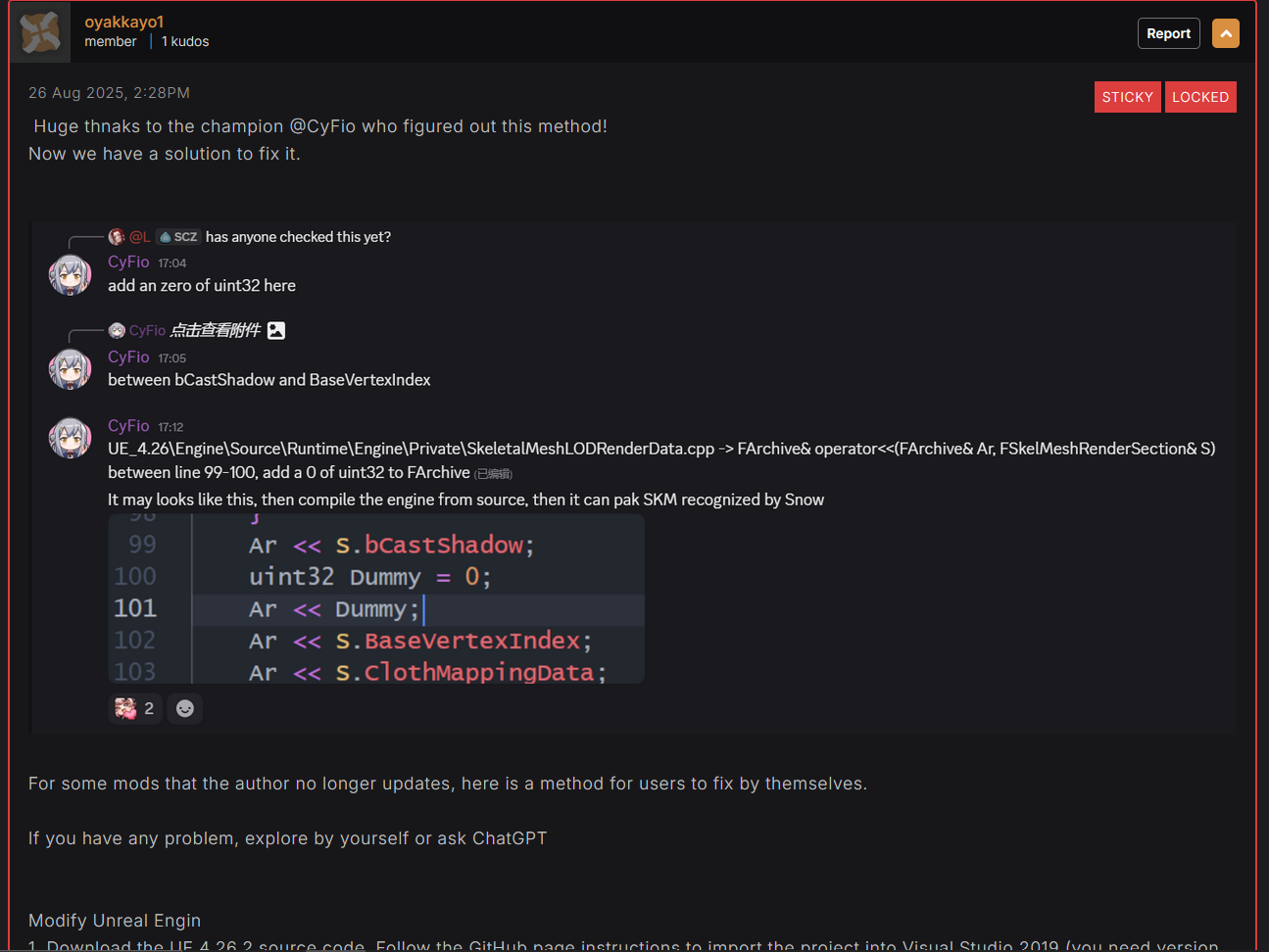Click the SCZ server tag badge
The width and height of the screenshot is (1269, 952).
click(x=178, y=237)
